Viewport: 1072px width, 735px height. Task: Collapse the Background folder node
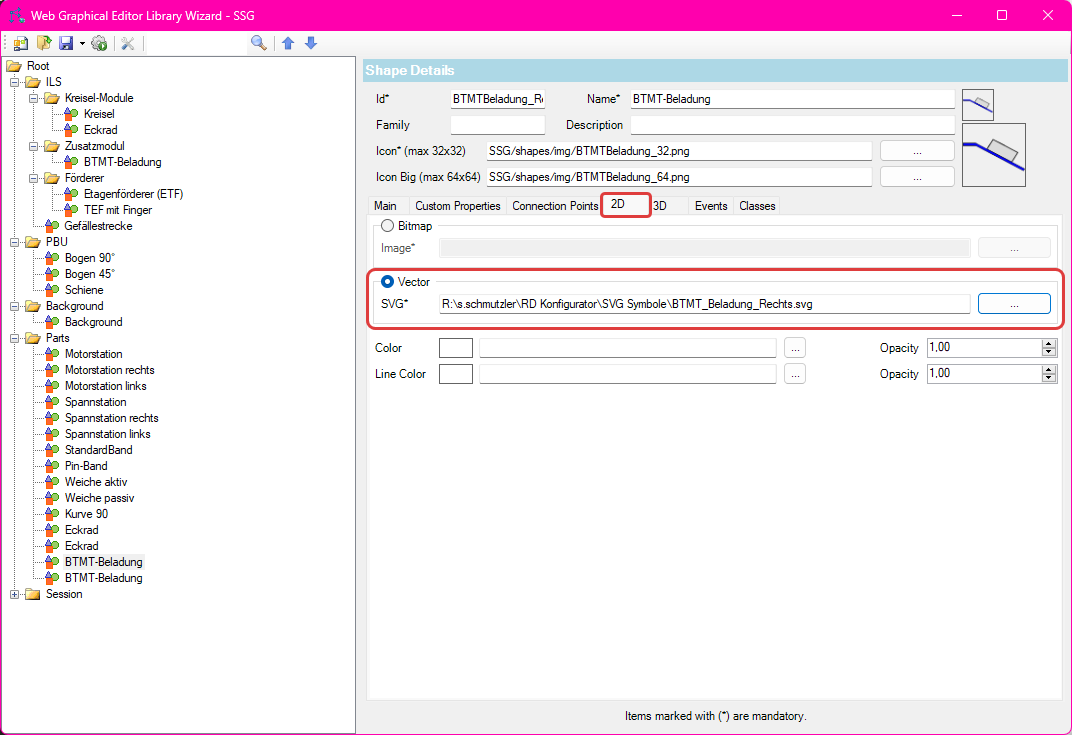(14, 306)
